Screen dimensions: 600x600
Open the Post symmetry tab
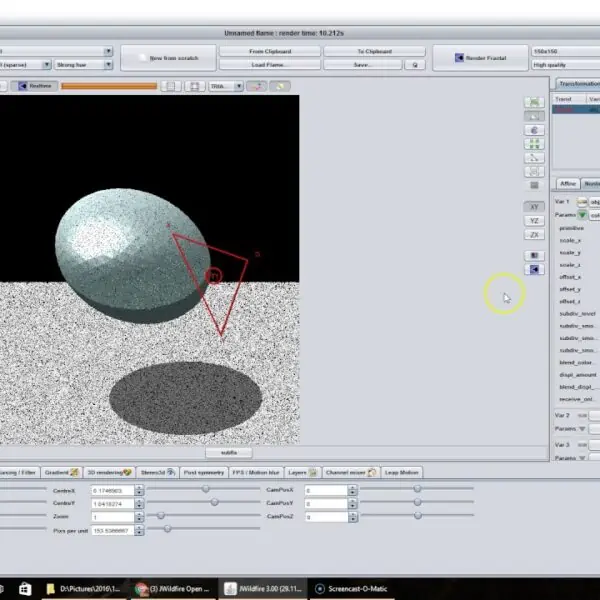coord(204,473)
